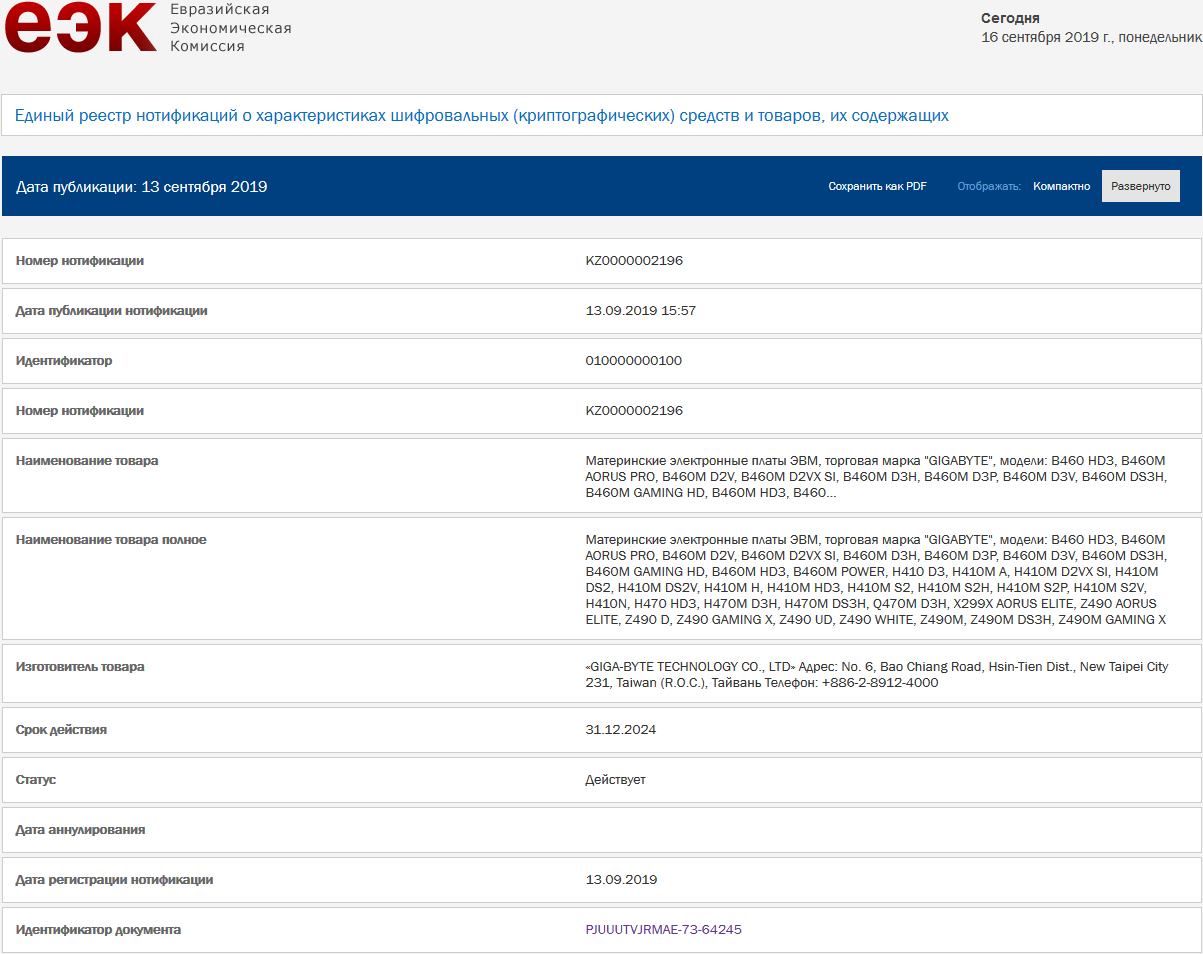Click the Наименование товара полное label
This screenshot has height=954, width=1203.
(111, 540)
